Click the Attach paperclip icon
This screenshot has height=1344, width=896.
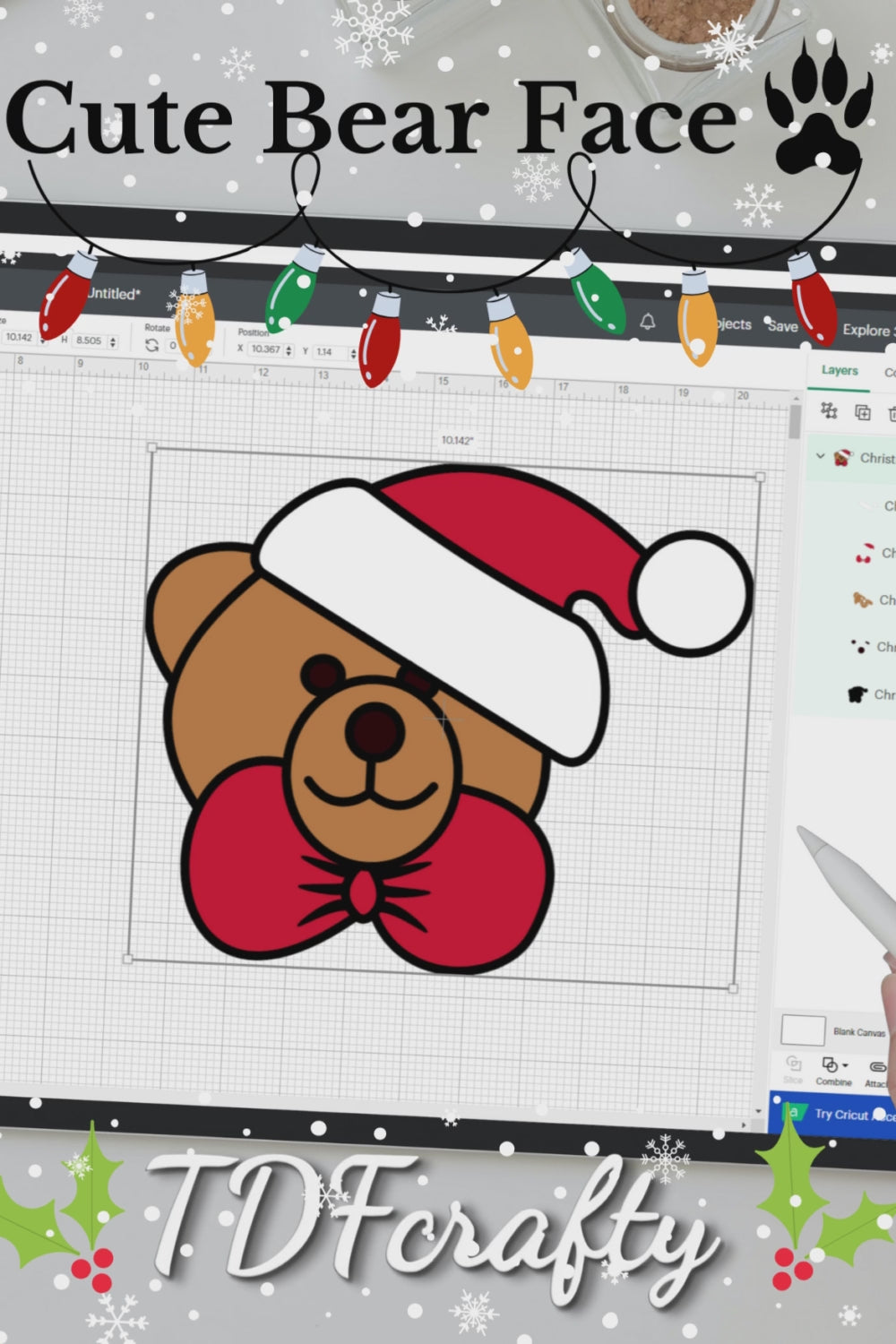click(x=877, y=1066)
